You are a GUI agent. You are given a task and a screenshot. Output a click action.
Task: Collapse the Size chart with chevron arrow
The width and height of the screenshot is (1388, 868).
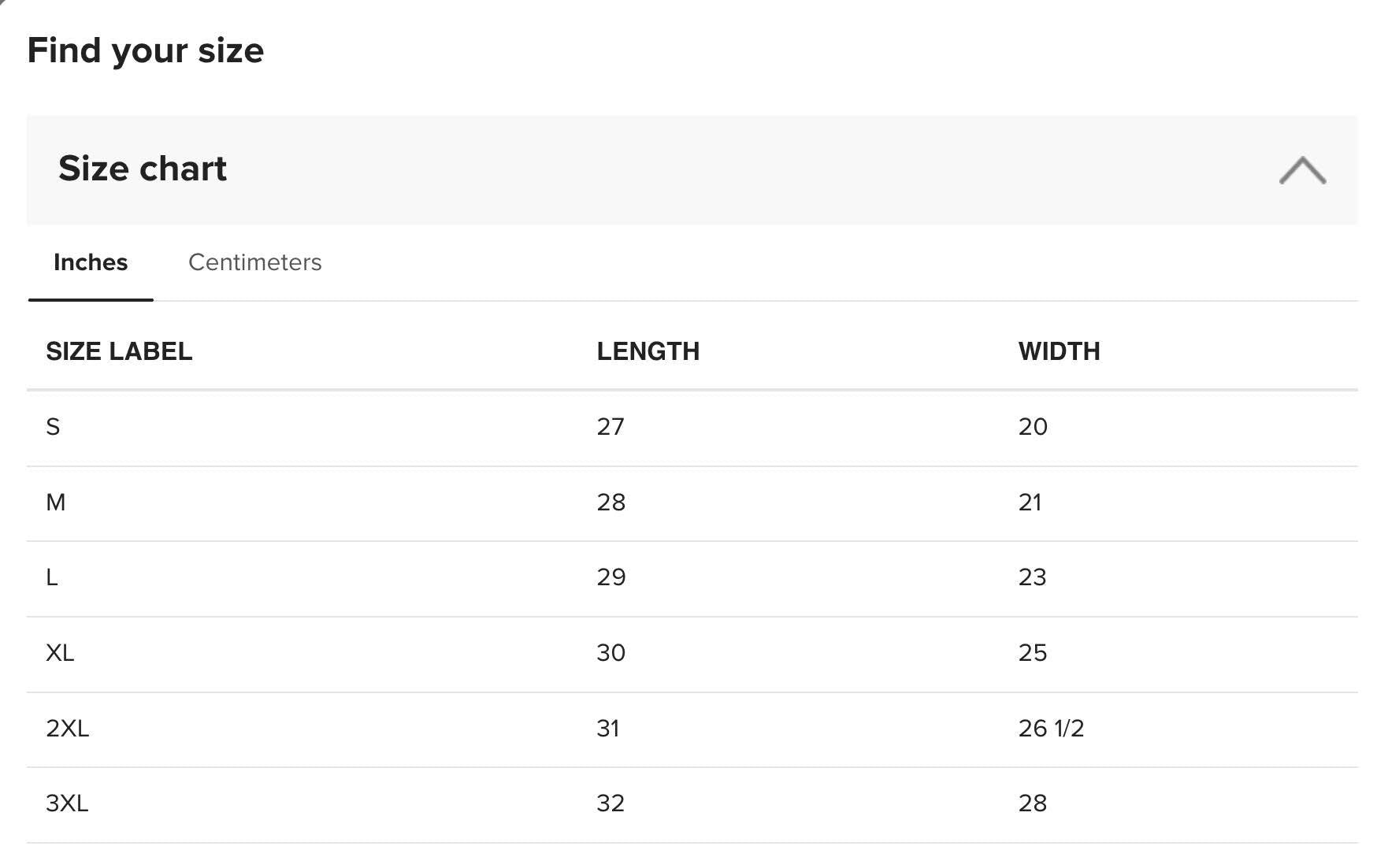[1302, 170]
